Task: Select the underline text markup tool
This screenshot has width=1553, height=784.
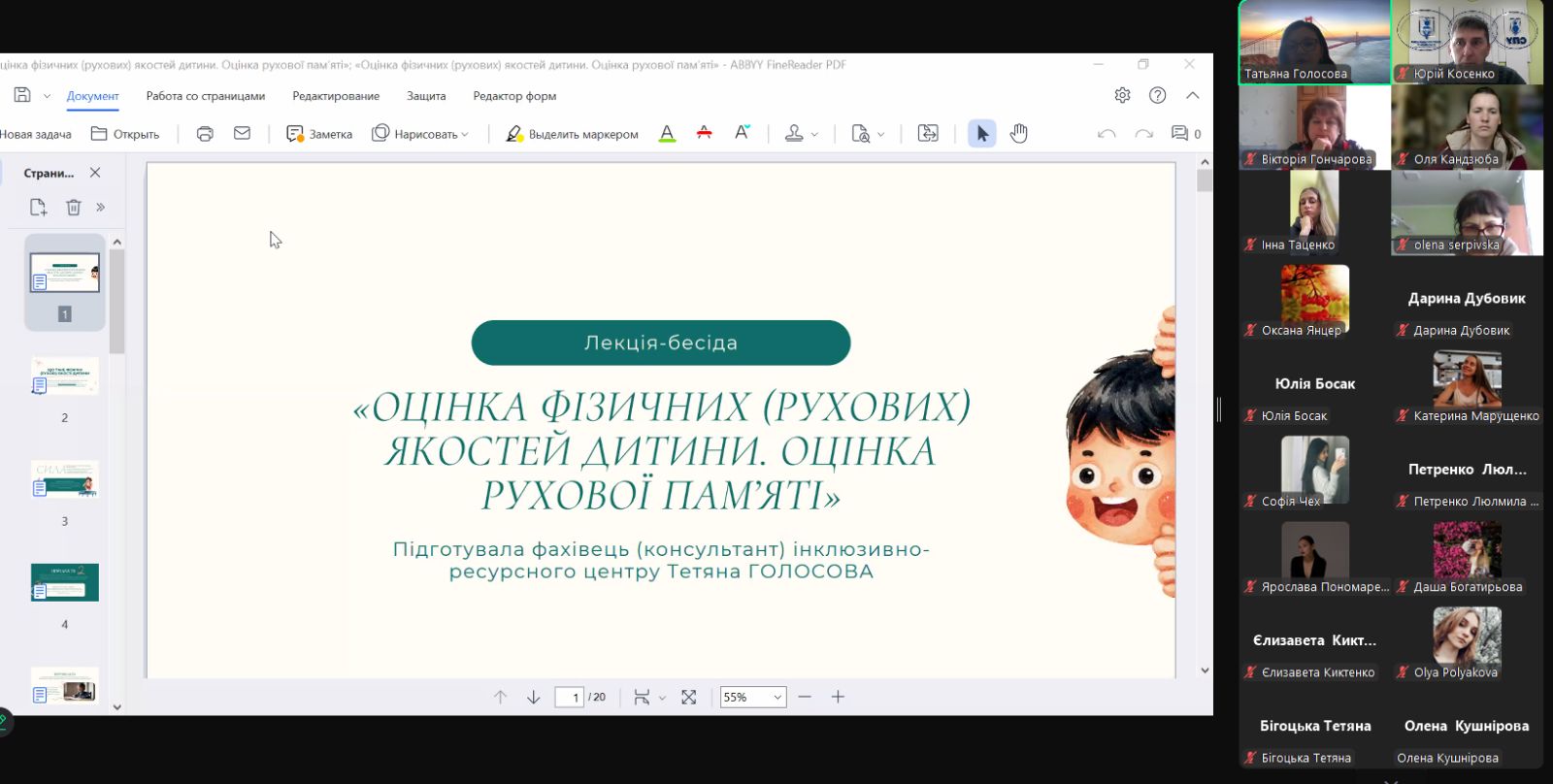Action: click(667, 134)
